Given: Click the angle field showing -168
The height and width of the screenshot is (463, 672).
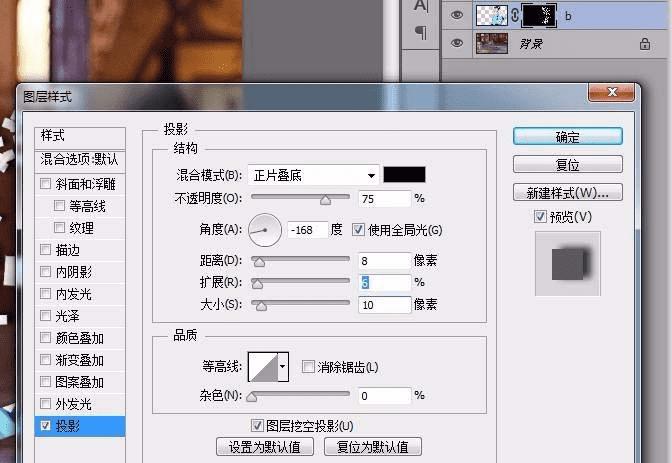Looking at the screenshot, I should click(308, 230).
